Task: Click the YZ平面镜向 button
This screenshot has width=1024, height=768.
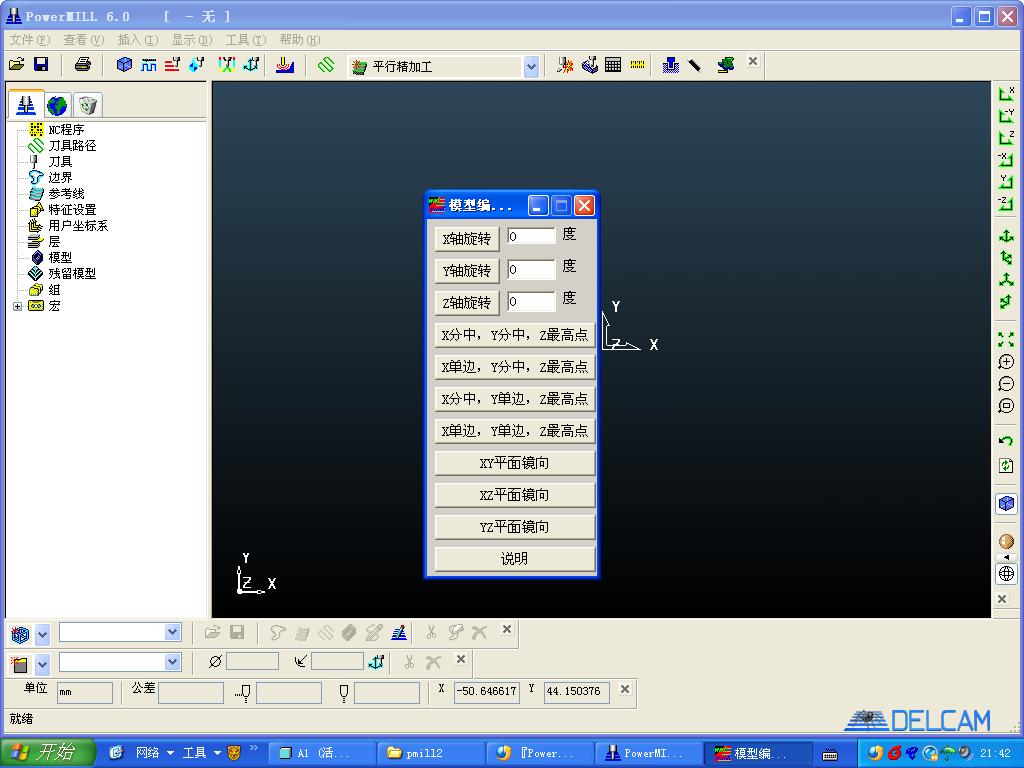Action: point(515,527)
